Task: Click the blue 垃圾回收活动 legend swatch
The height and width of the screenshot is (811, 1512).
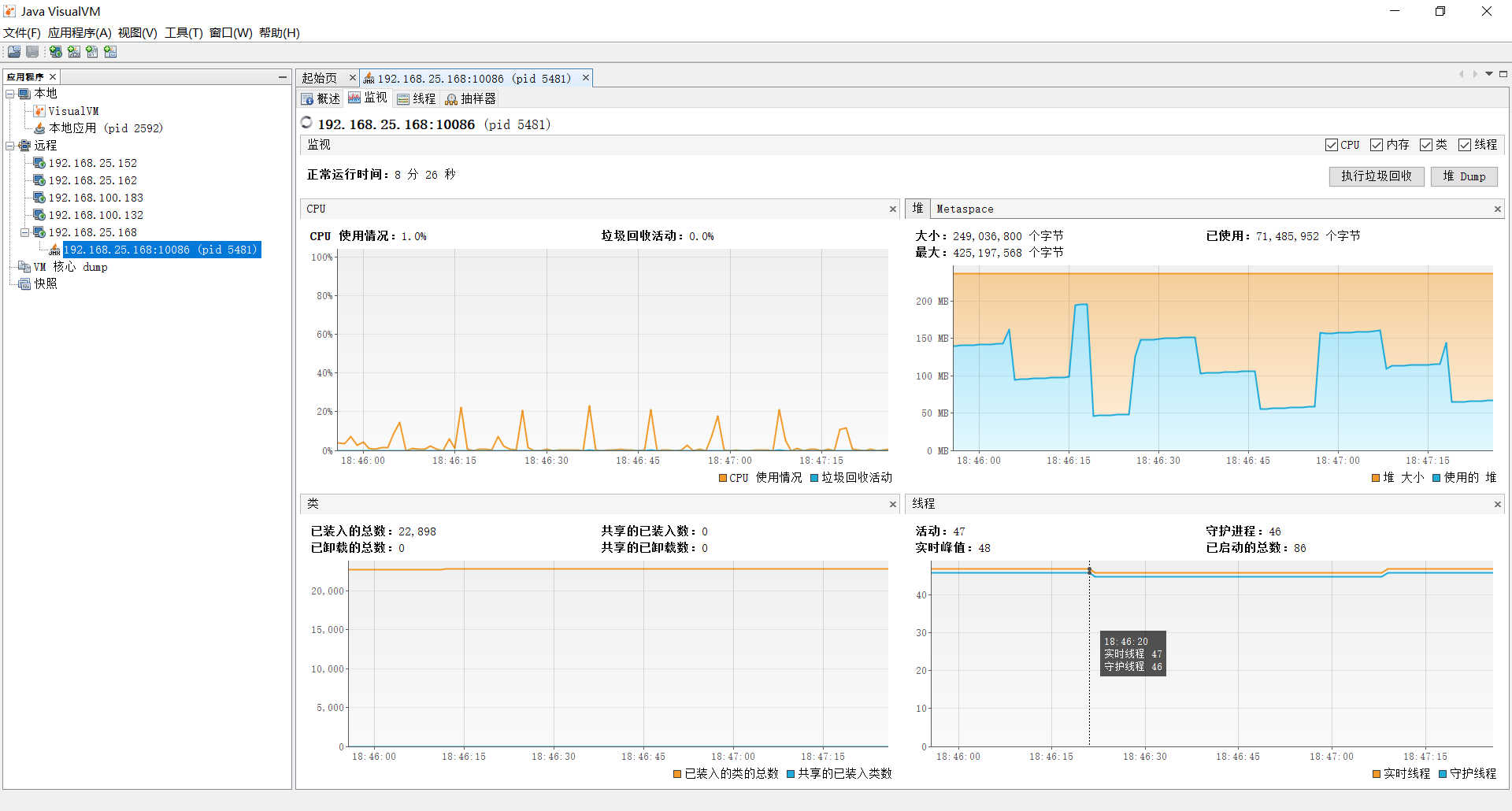Action: pos(814,478)
